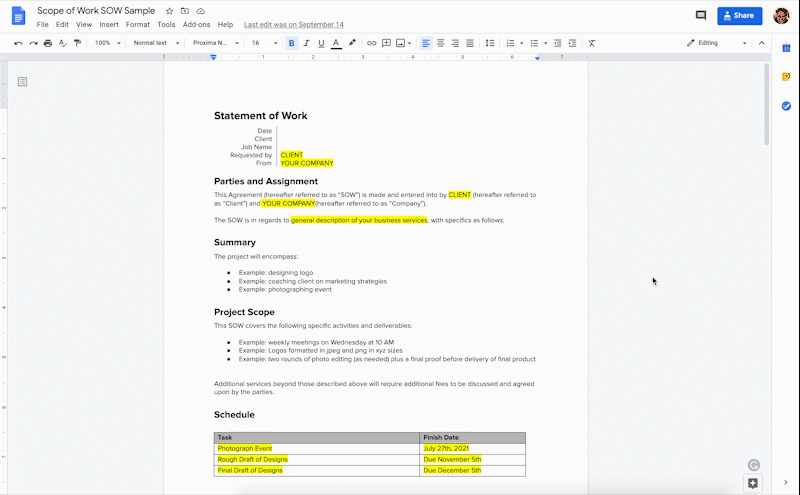
Task: Toggle underline formatting
Action: click(321, 43)
